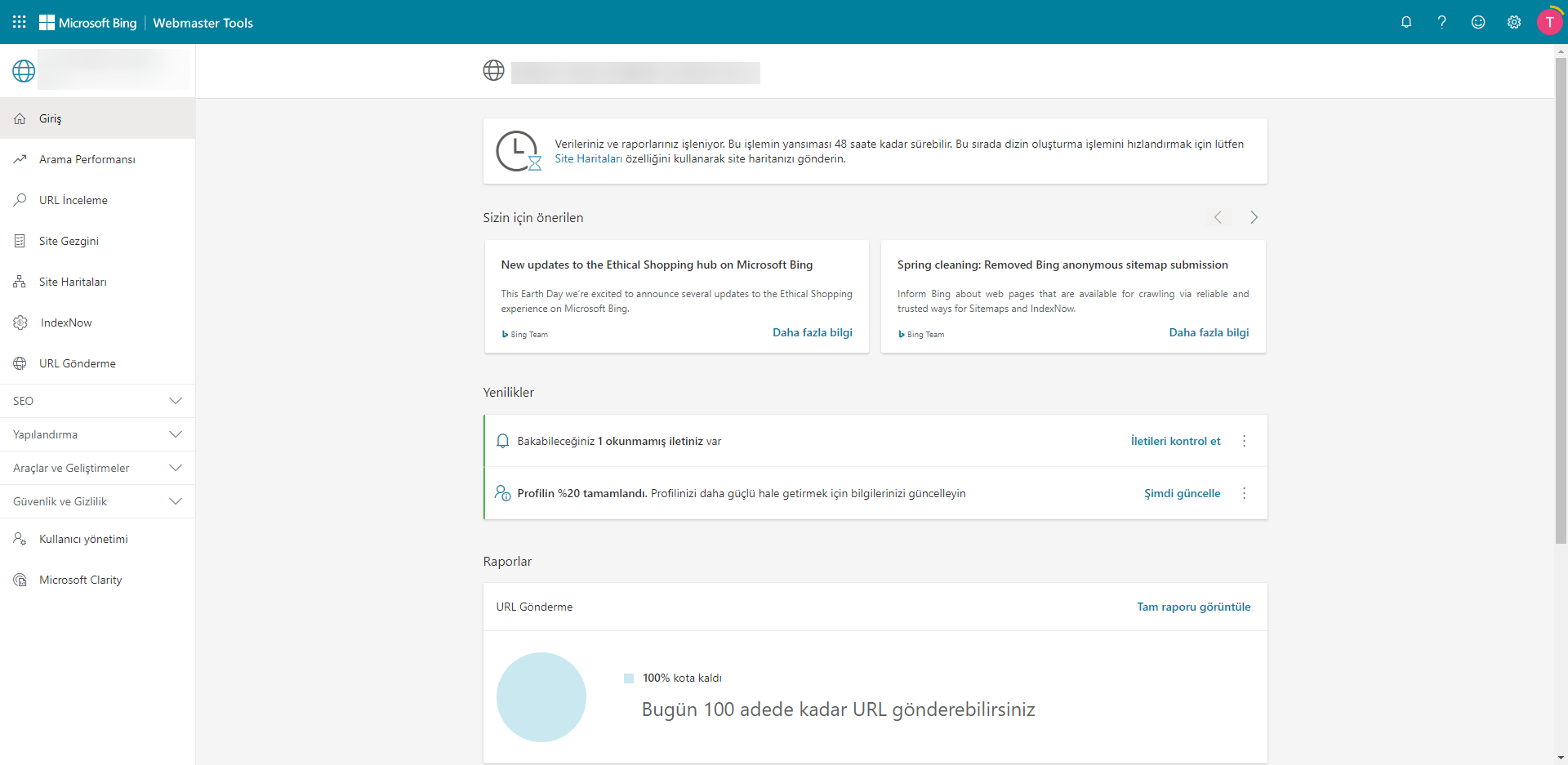Click Daha fazla bilgi on Spring cleaning card
This screenshot has width=1568, height=765.
[1209, 332]
